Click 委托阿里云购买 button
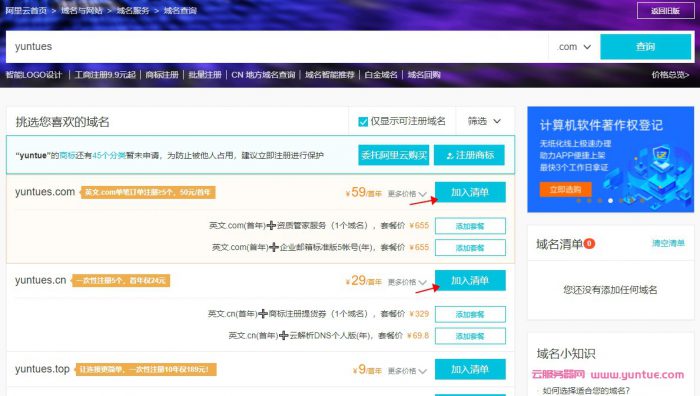This screenshot has width=700, height=396. [x=393, y=155]
